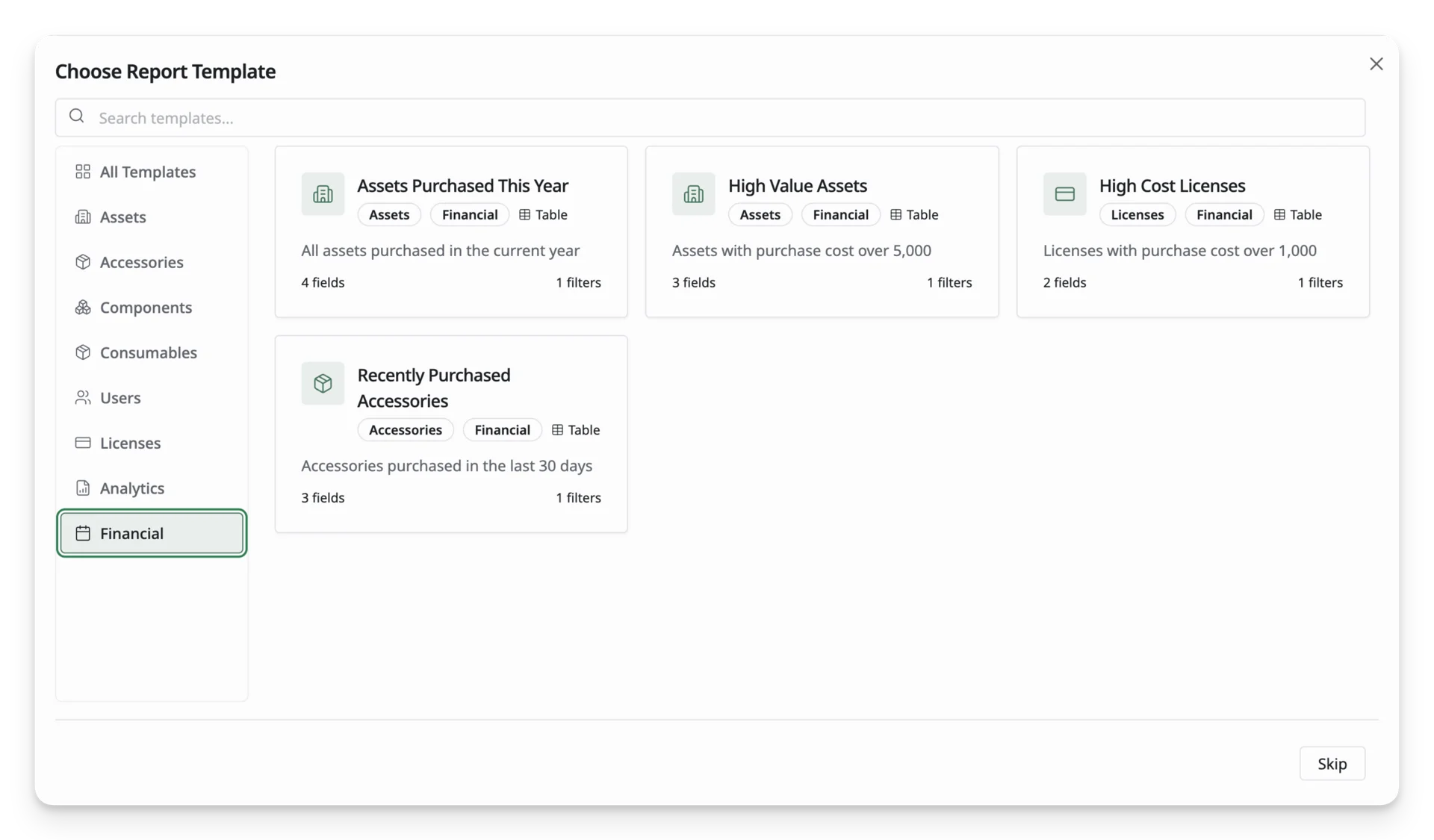Open the Users category

pos(152,397)
